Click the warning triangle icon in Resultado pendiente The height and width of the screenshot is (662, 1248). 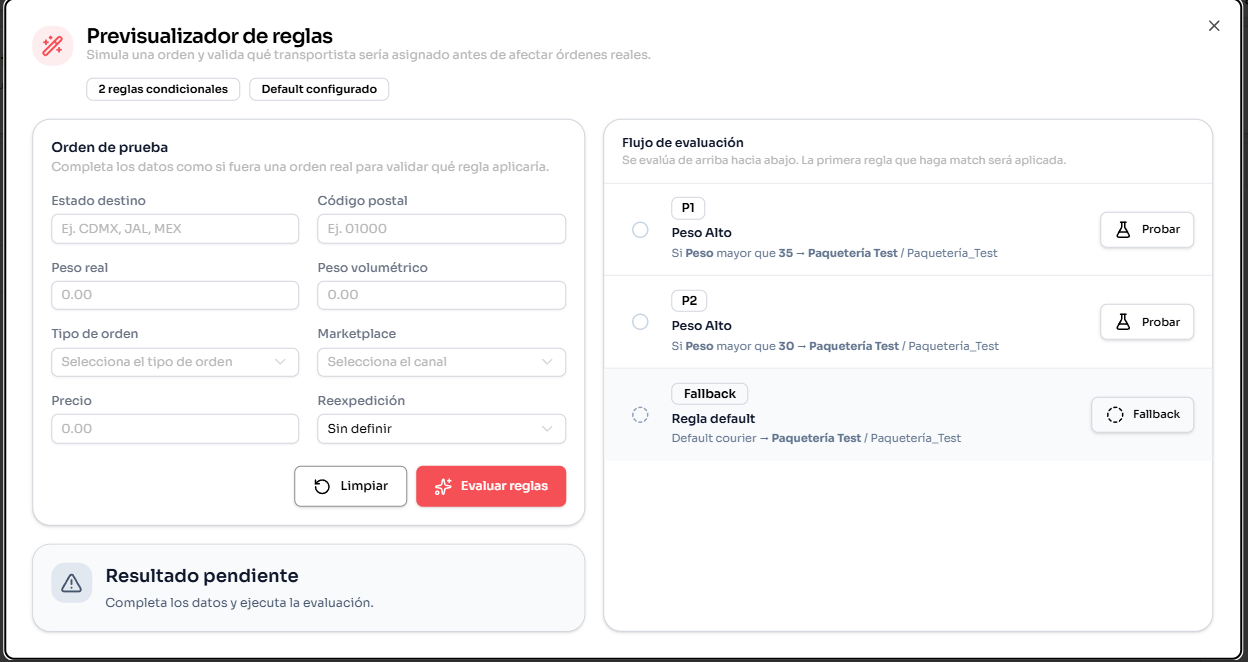pos(71,582)
